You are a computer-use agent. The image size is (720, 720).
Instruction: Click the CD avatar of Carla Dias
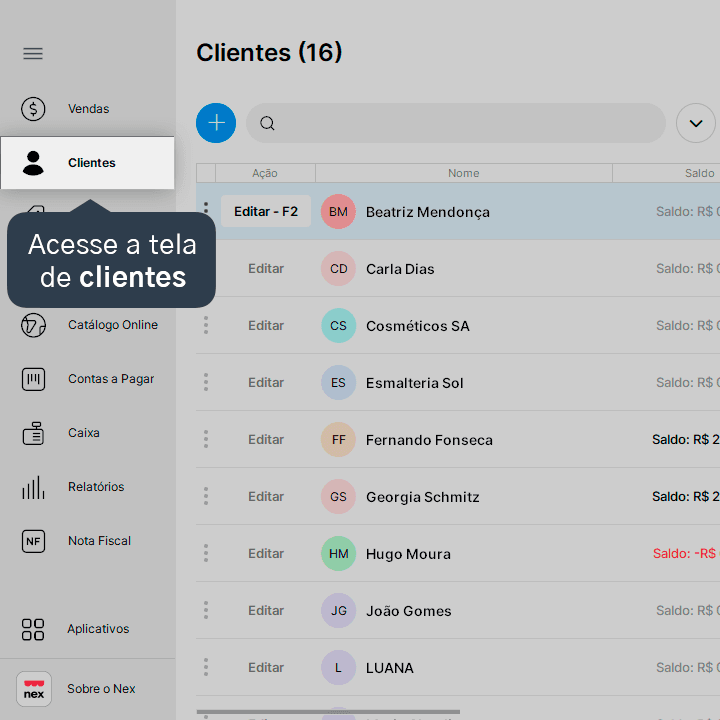click(x=338, y=269)
